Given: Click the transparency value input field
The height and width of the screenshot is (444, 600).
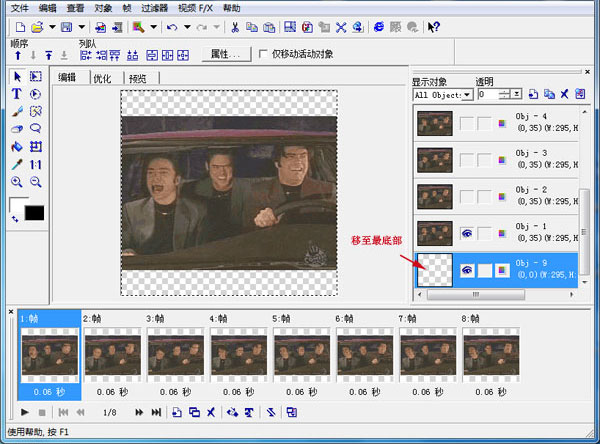Looking at the screenshot, I should click(x=488, y=94).
